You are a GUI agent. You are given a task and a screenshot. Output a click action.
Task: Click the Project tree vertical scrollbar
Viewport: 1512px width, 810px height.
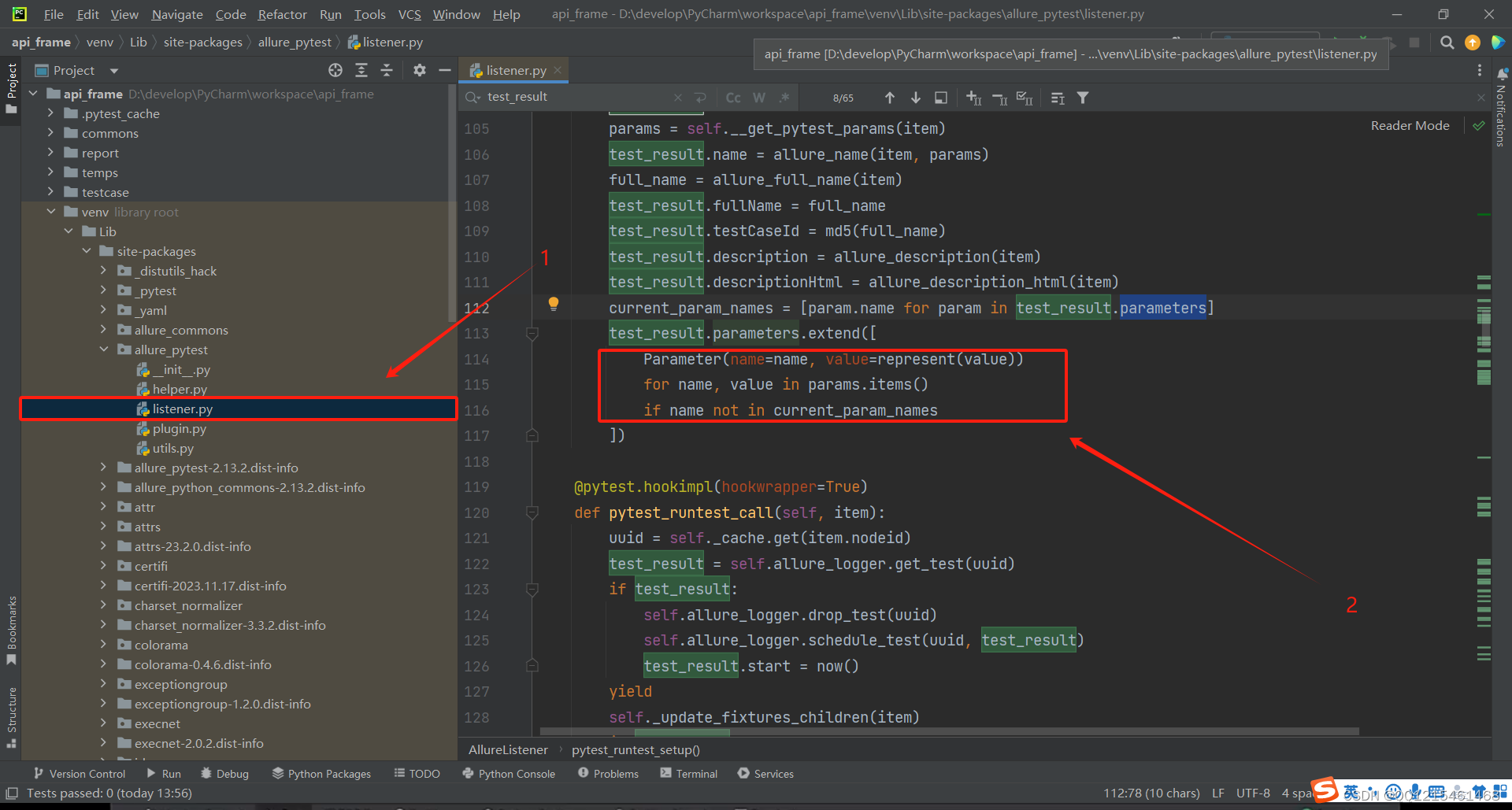[x=452, y=205]
